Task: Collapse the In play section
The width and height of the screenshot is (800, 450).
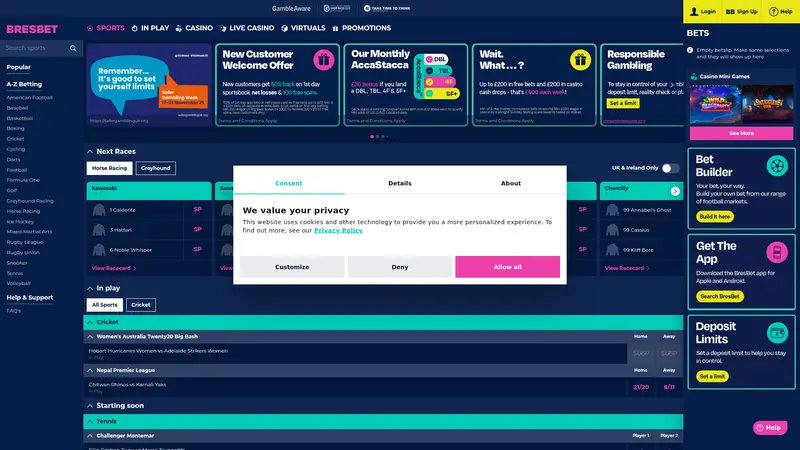Action: (90, 288)
